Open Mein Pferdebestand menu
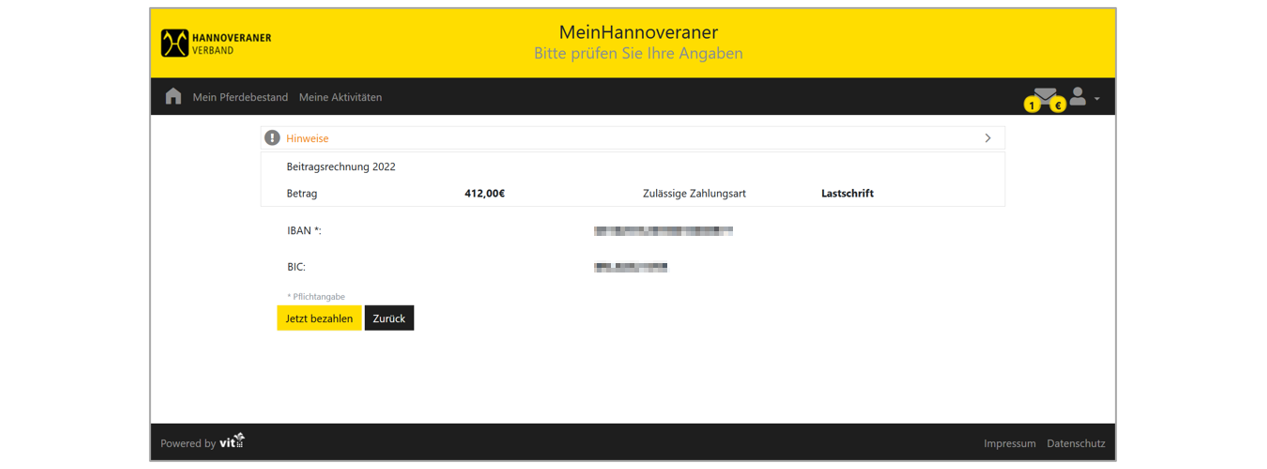Viewport: 1267px width, 469px height. (240, 97)
